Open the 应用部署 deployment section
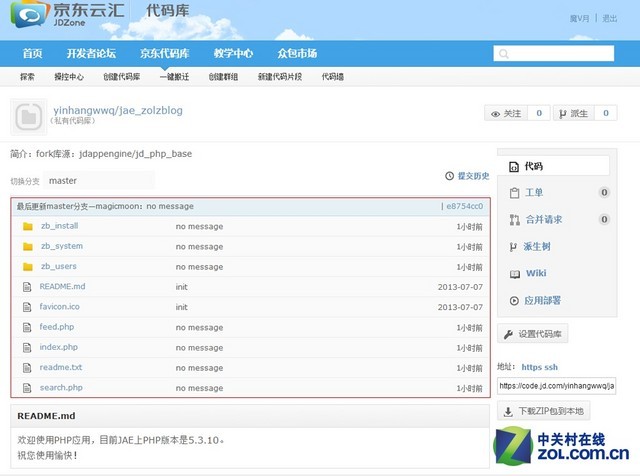 click(x=542, y=300)
